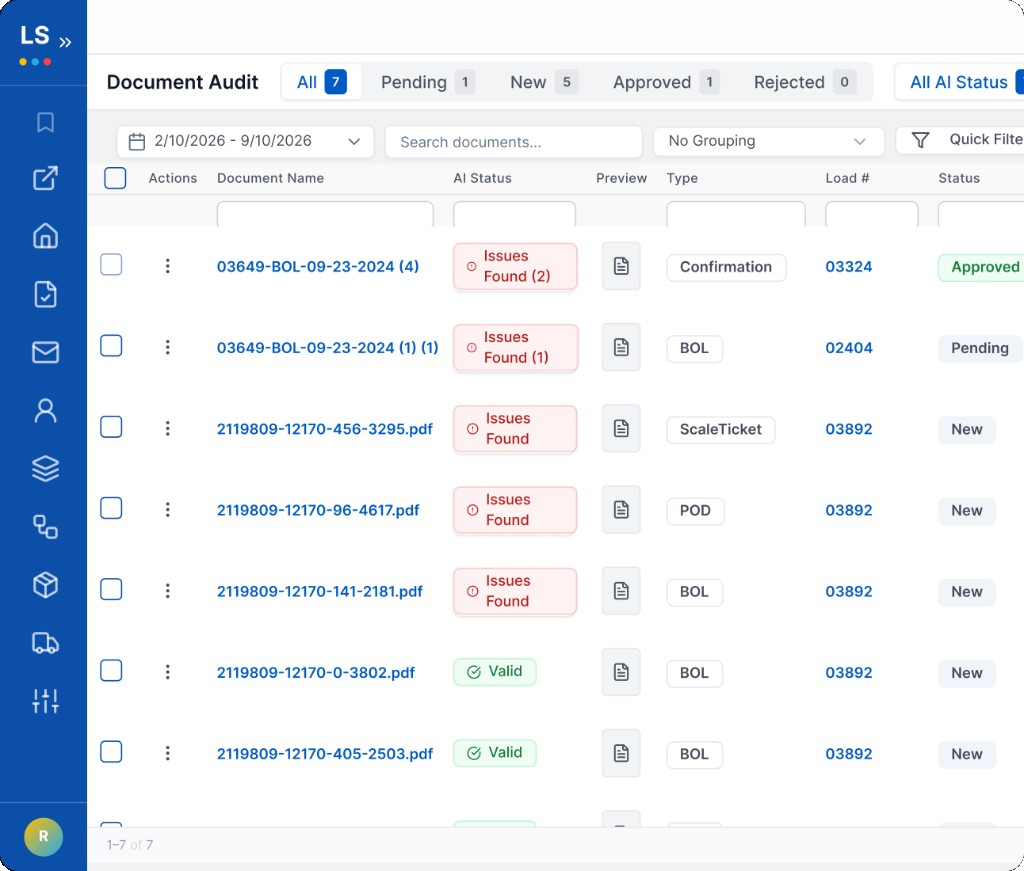The image size is (1024, 871).
Task: Preview document 03649-BOL-09-23-2024 (1) (1)
Action: pyautogui.click(x=621, y=347)
